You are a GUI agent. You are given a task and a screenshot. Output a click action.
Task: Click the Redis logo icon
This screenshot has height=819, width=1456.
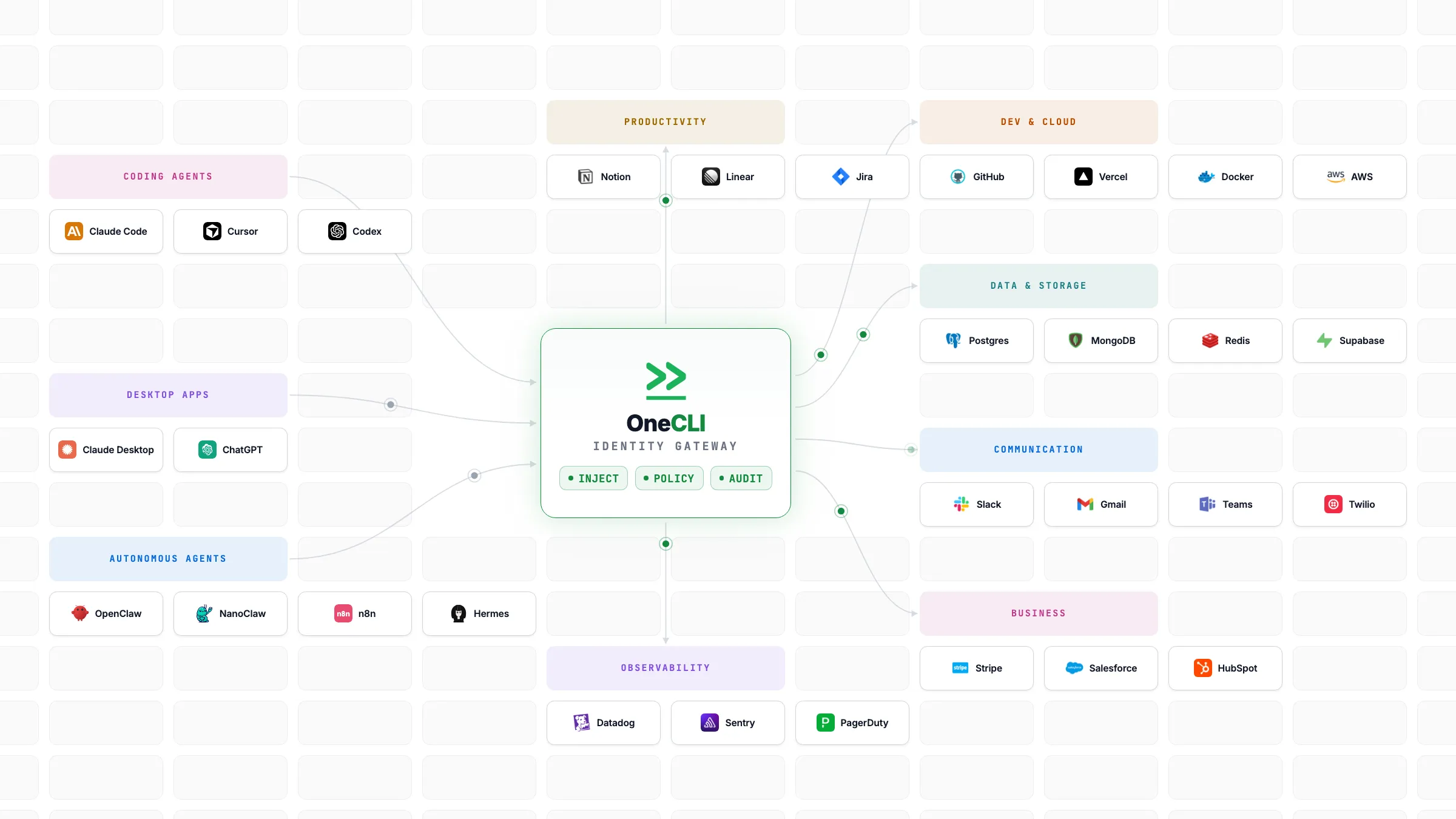(1210, 340)
